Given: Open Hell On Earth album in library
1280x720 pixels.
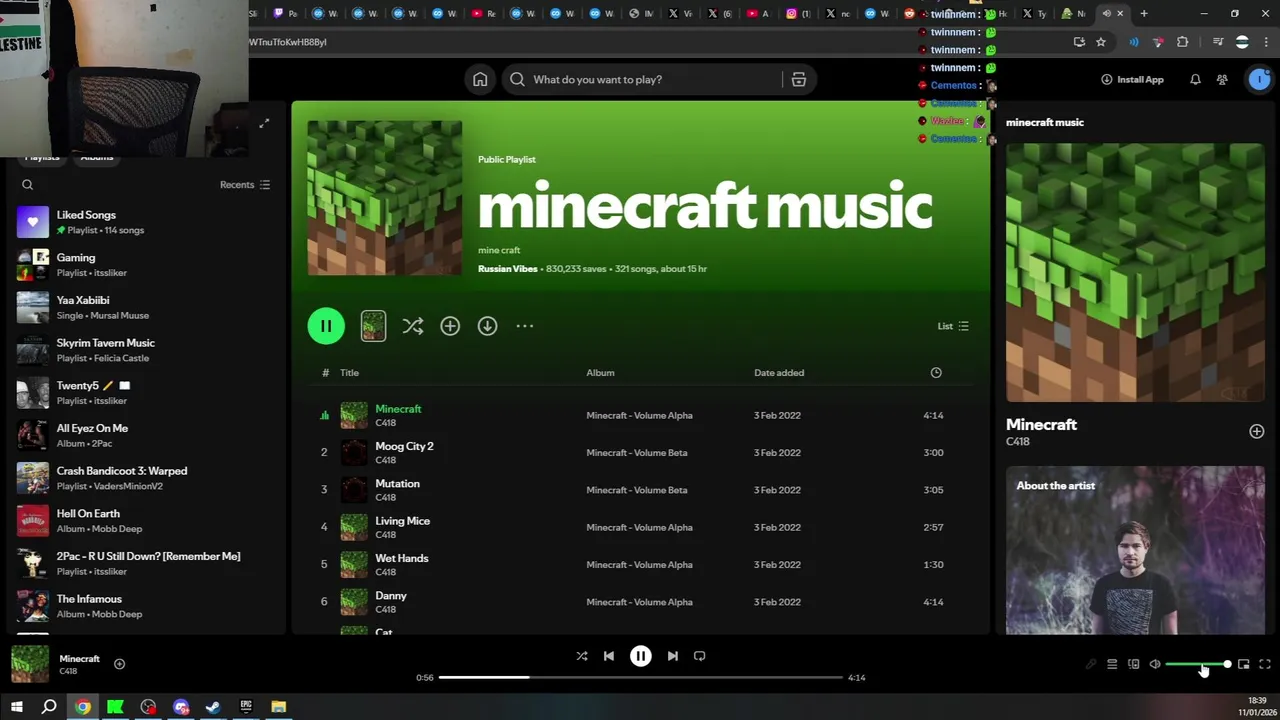Looking at the screenshot, I should coord(145,521).
